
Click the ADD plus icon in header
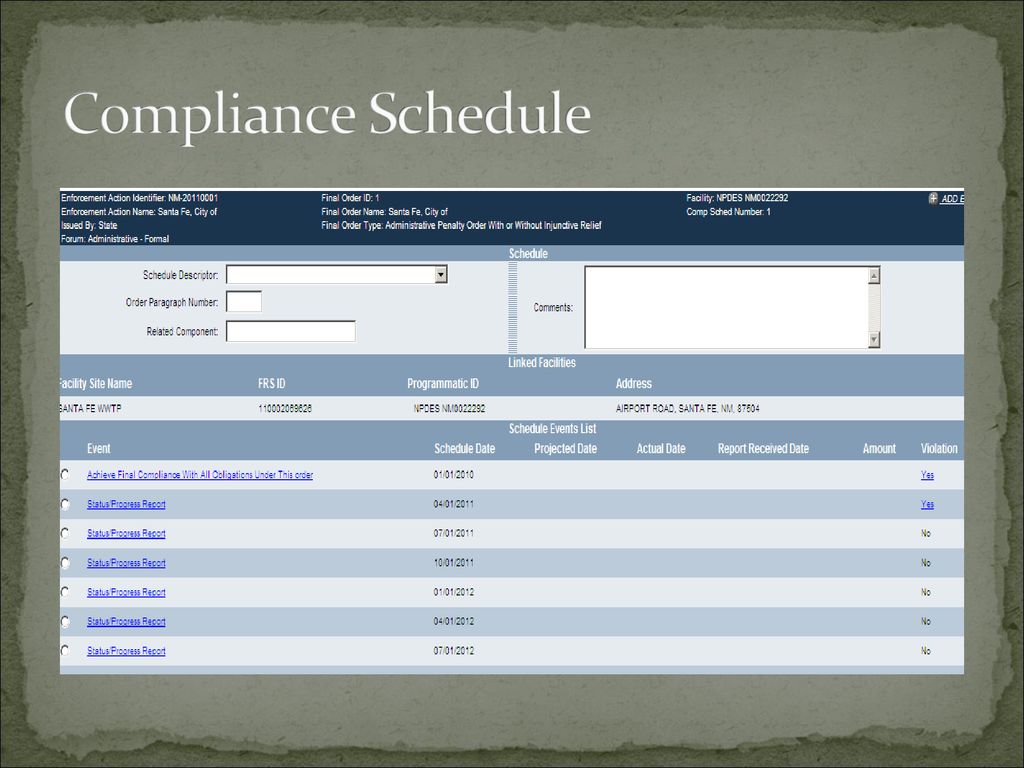[x=933, y=199]
